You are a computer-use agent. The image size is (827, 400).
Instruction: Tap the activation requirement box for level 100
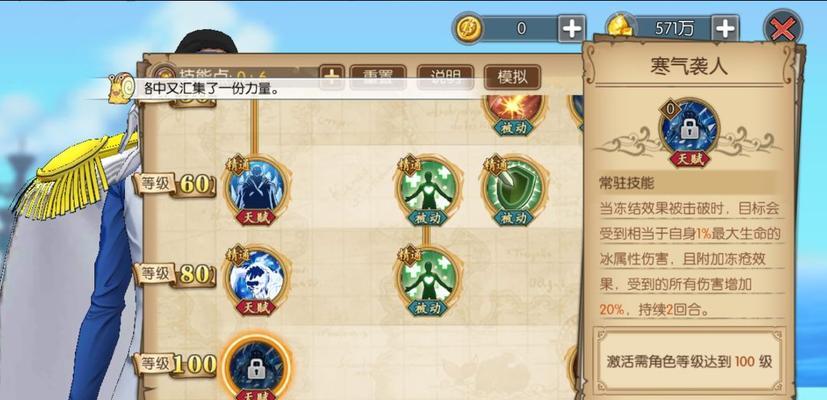[x=689, y=362]
